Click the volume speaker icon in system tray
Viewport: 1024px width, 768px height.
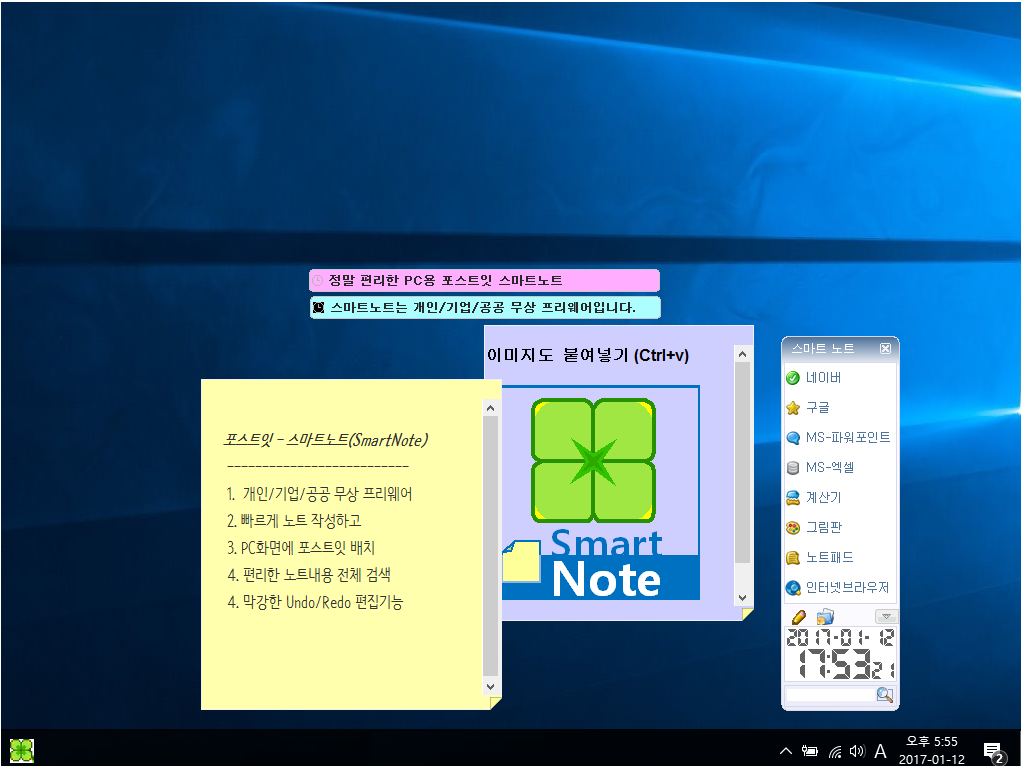coord(856,751)
